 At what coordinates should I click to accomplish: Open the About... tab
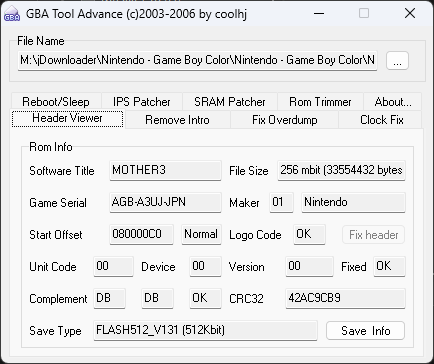tap(393, 102)
